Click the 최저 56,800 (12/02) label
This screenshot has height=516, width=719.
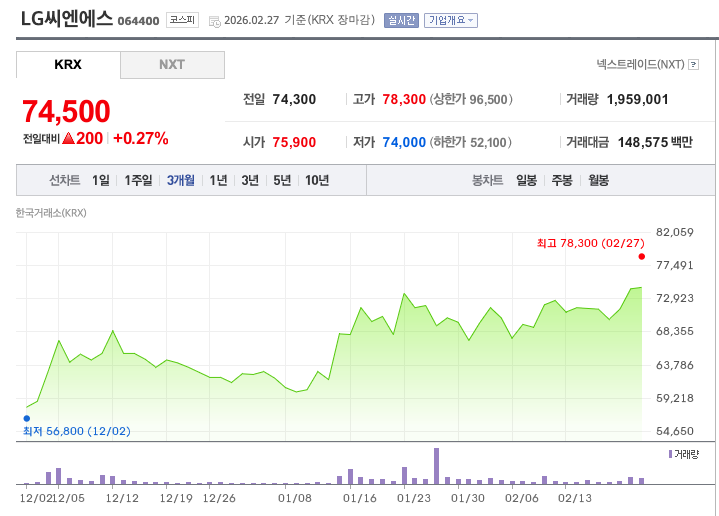77,431
